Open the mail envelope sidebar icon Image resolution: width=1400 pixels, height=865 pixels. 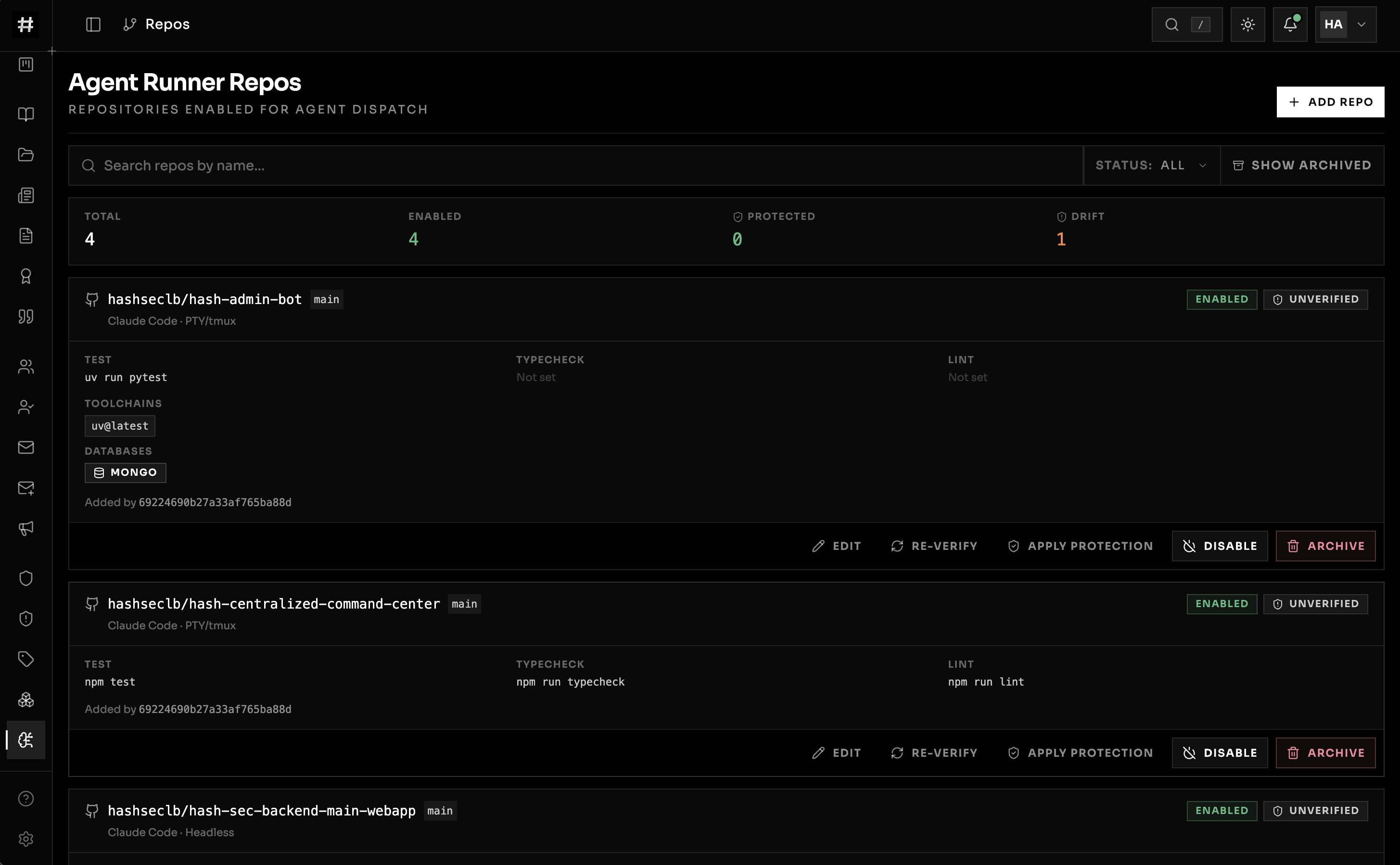point(26,447)
